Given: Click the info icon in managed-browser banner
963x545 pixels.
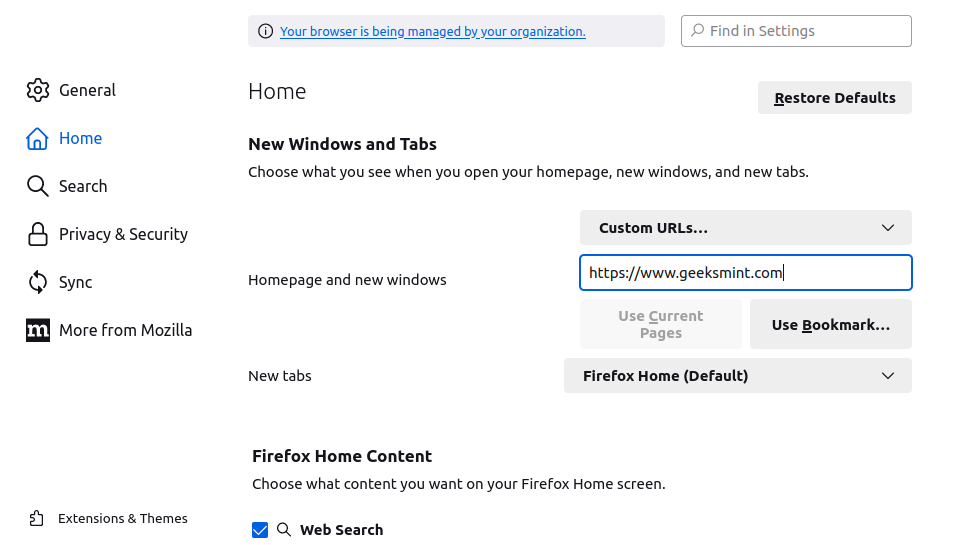Looking at the screenshot, I should [x=265, y=31].
